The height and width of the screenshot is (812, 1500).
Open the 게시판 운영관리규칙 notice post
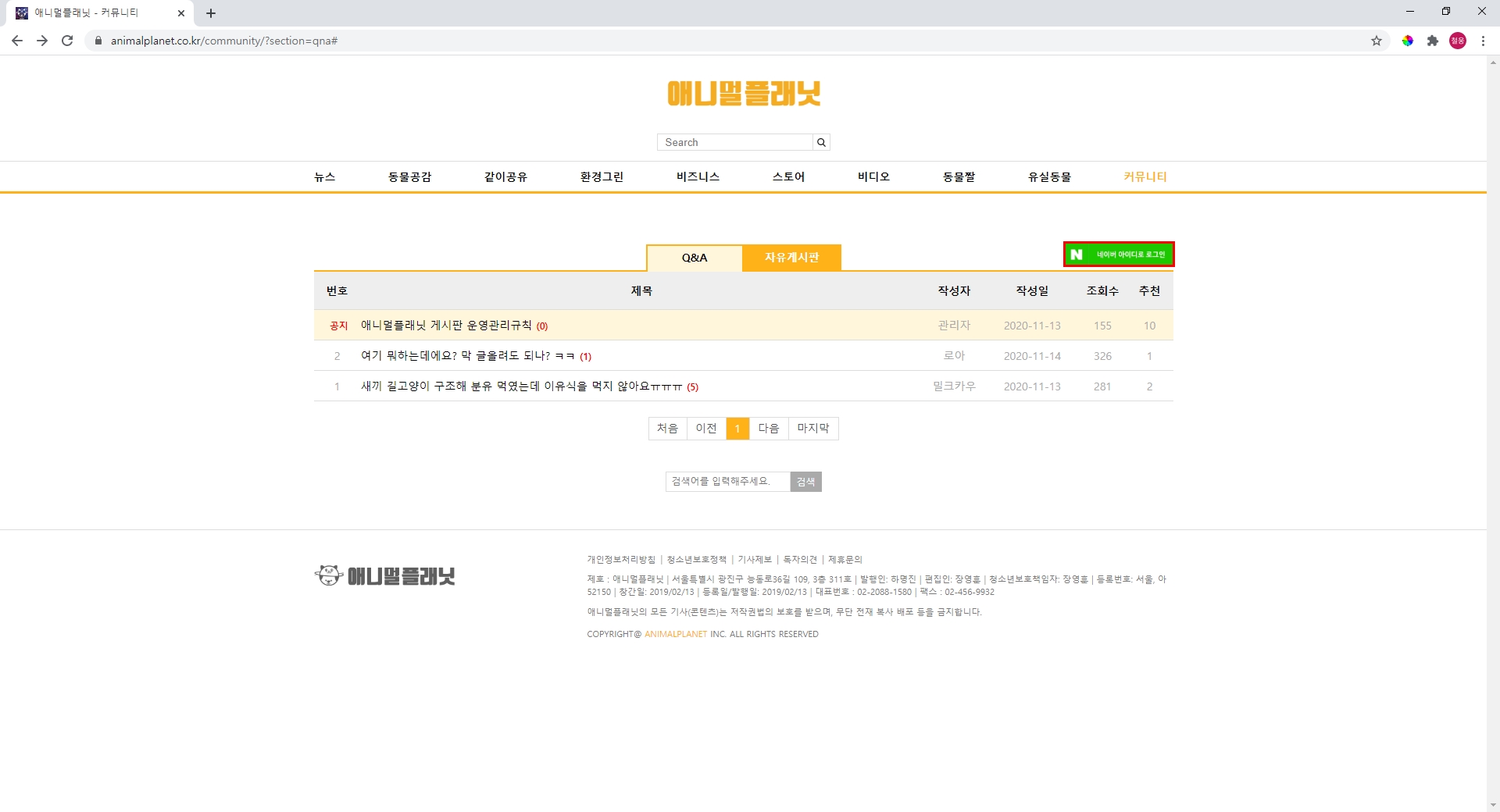446,326
